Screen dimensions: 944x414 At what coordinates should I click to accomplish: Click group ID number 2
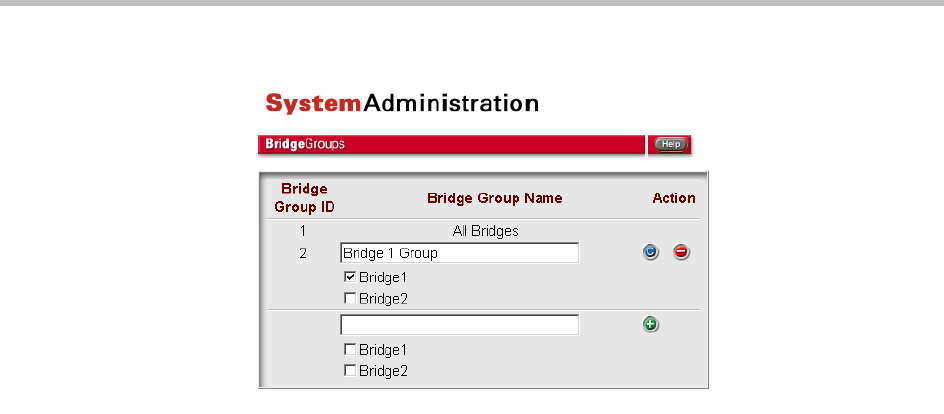[x=303, y=253]
